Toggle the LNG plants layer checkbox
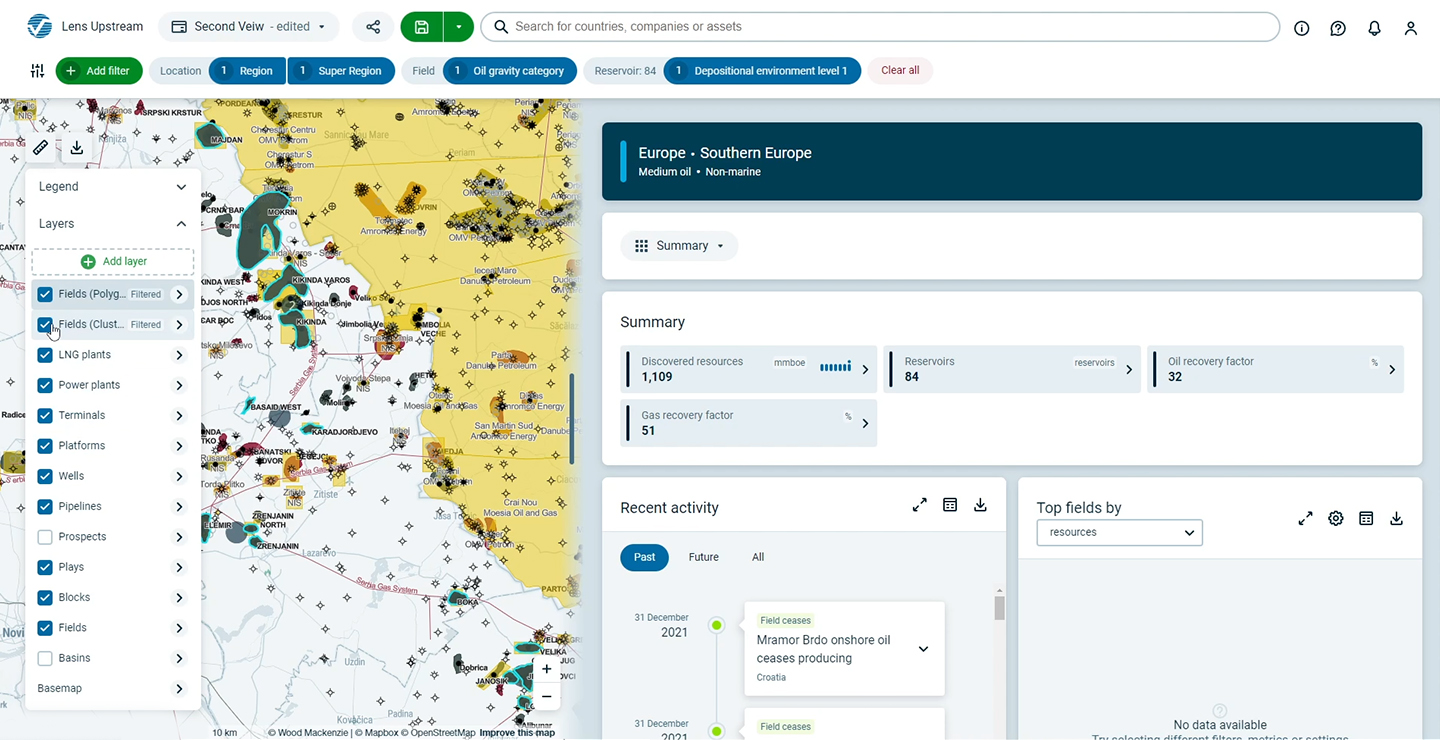This screenshot has height=740, width=1440. tap(45, 355)
